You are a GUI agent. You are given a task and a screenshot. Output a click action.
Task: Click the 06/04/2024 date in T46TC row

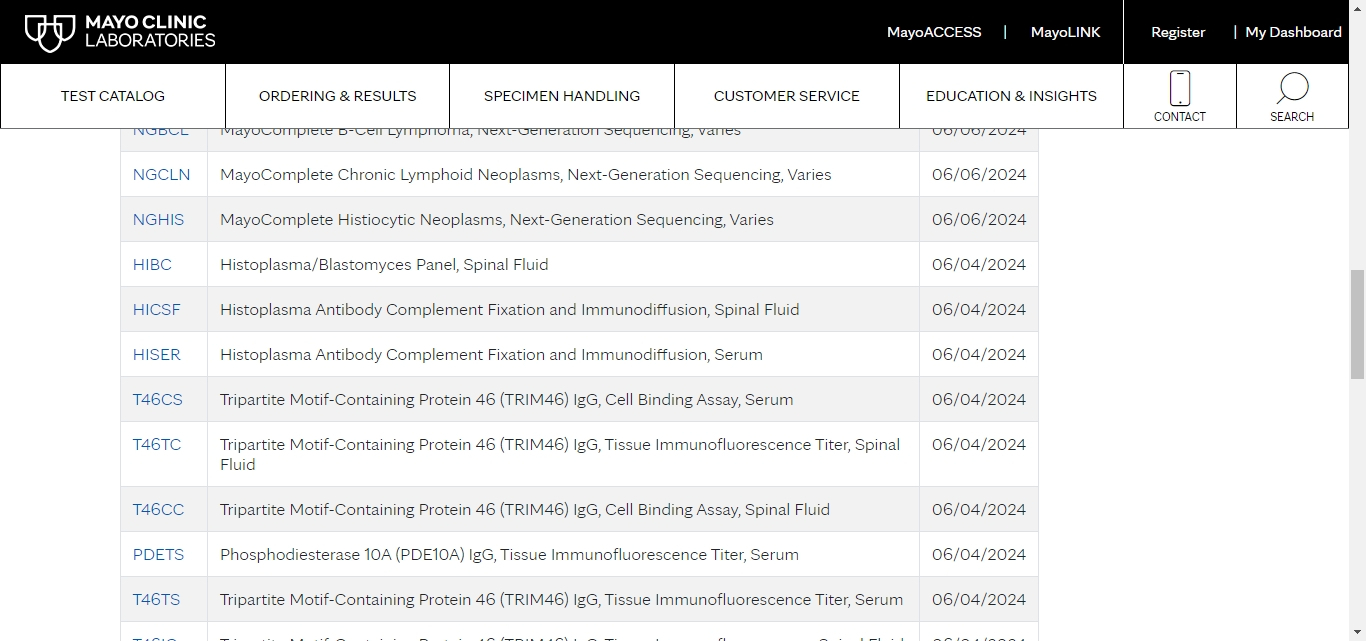(979, 445)
